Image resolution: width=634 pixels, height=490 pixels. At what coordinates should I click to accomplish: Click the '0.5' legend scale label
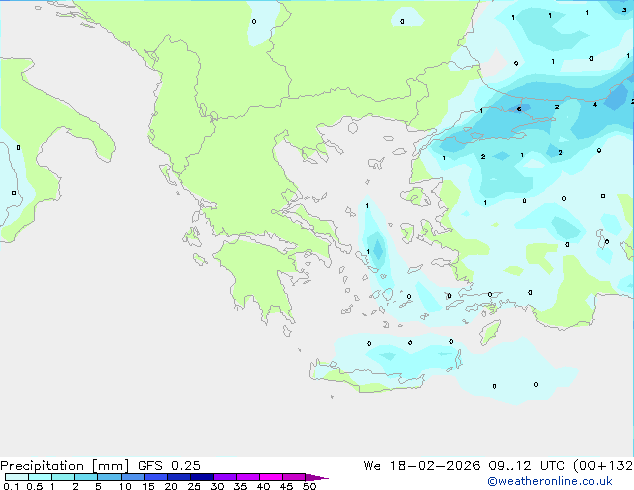[34, 486]
